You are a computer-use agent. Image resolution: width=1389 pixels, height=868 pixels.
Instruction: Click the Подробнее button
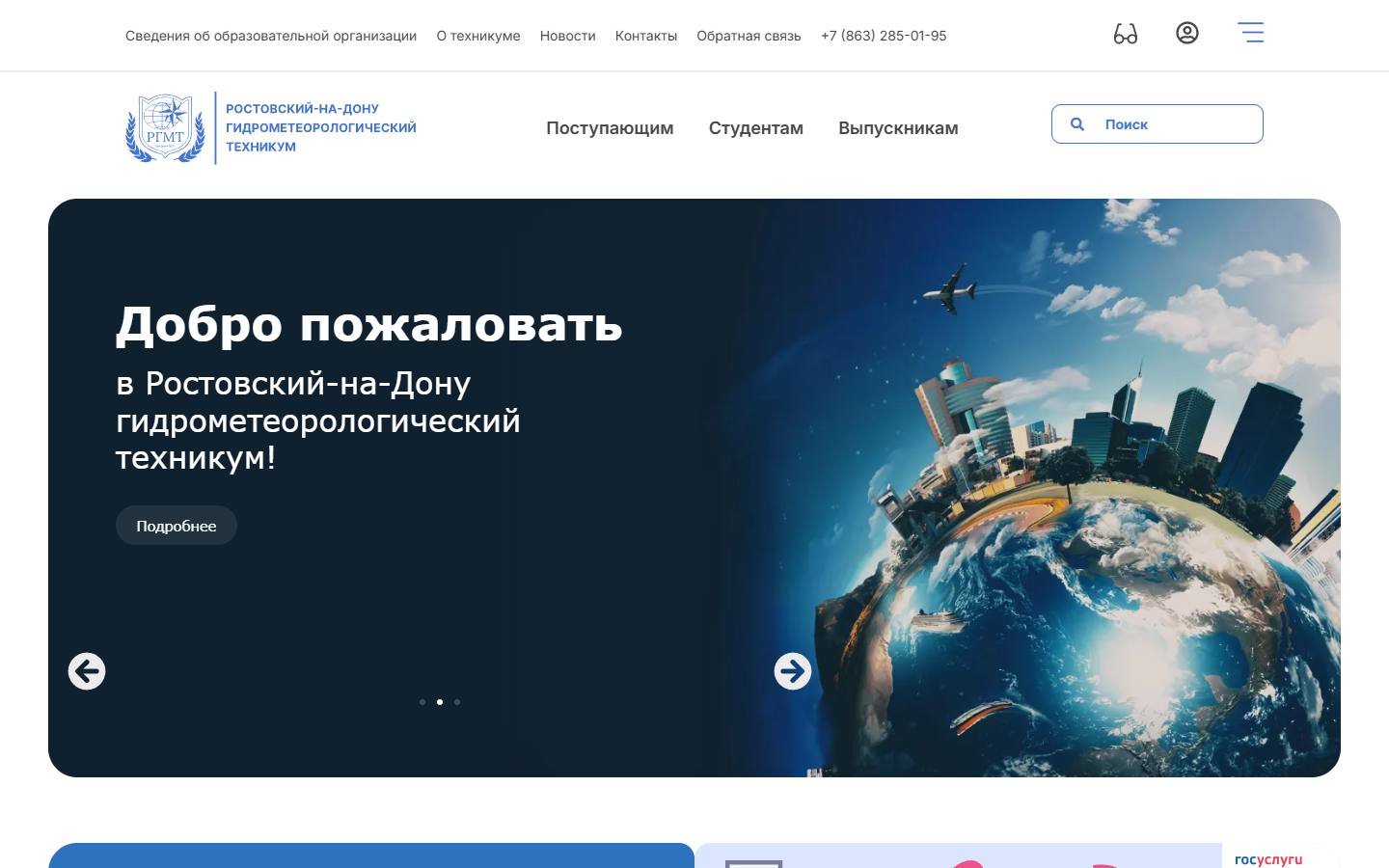coord(177,526)
